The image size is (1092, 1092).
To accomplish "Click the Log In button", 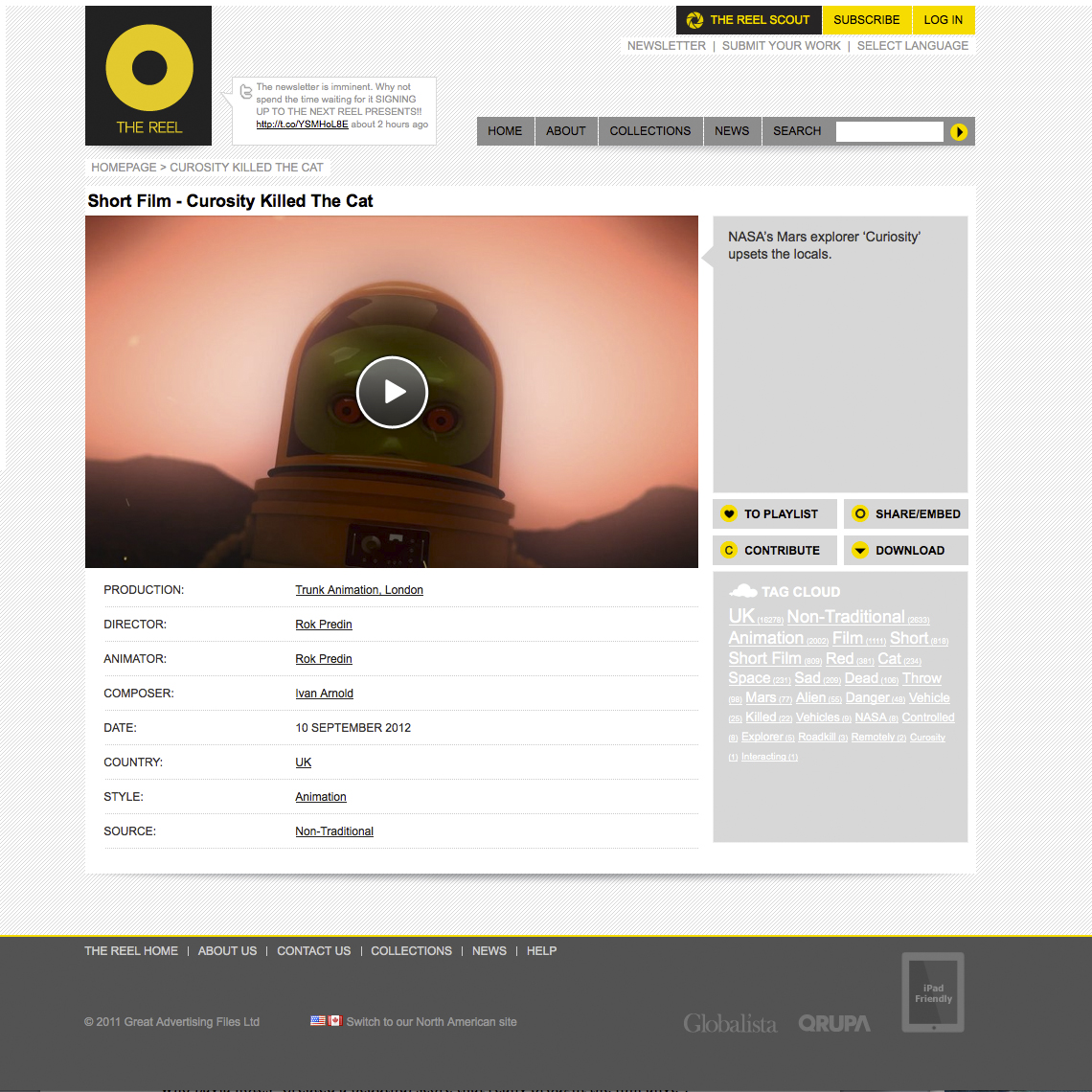I will click(944, 20).
